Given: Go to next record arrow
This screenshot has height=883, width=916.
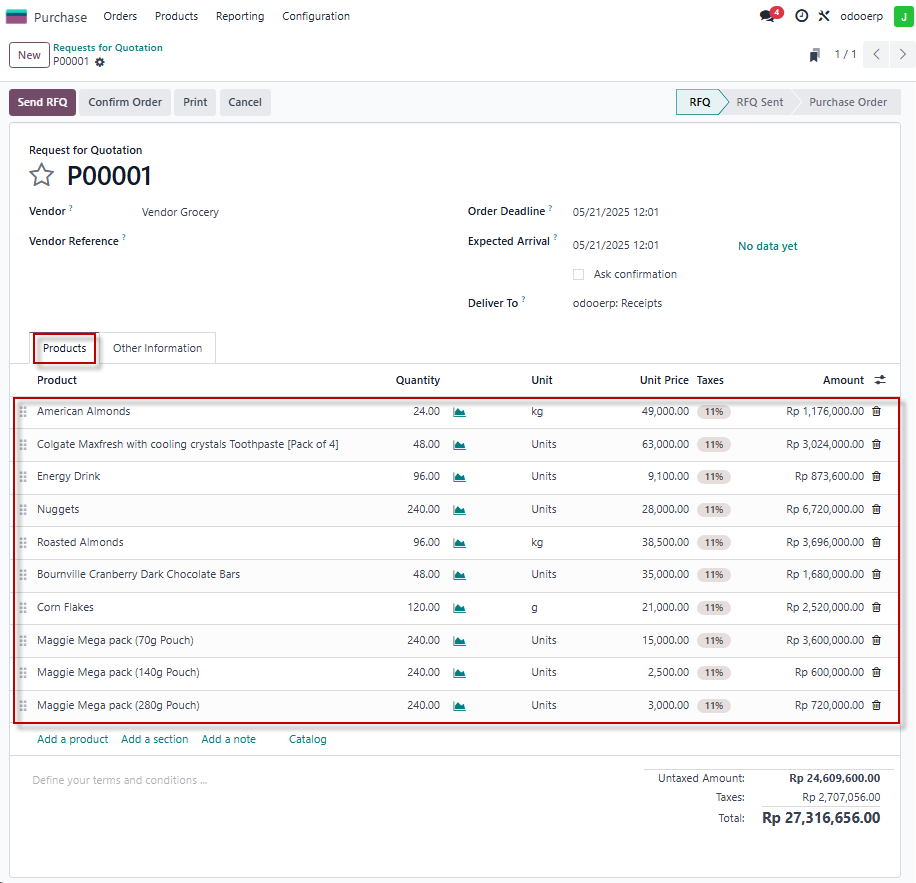Looking at the screenshot, I should pyautogui.click(x=903, y=54).
